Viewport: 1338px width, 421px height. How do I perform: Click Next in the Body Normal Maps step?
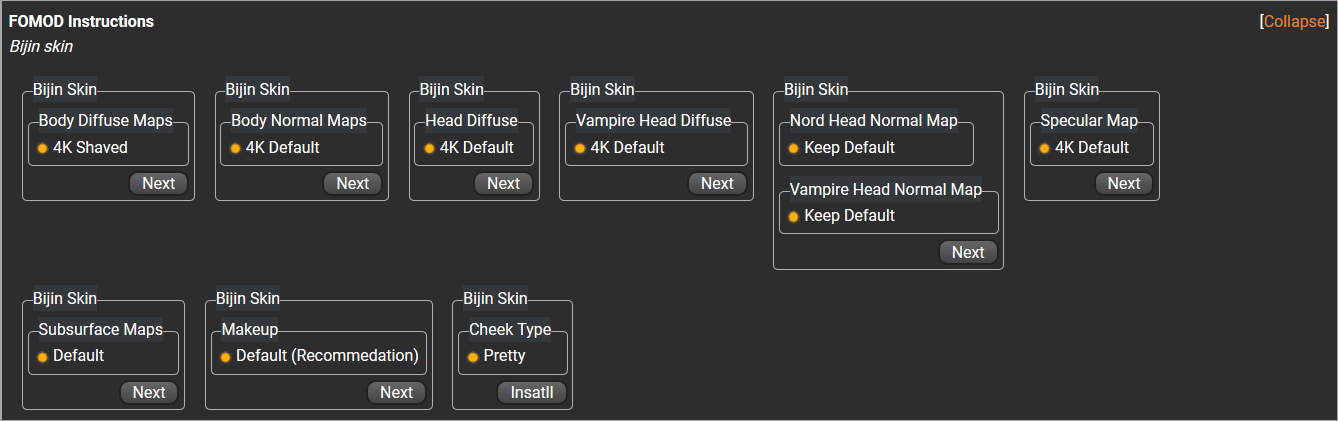(352, 183)
